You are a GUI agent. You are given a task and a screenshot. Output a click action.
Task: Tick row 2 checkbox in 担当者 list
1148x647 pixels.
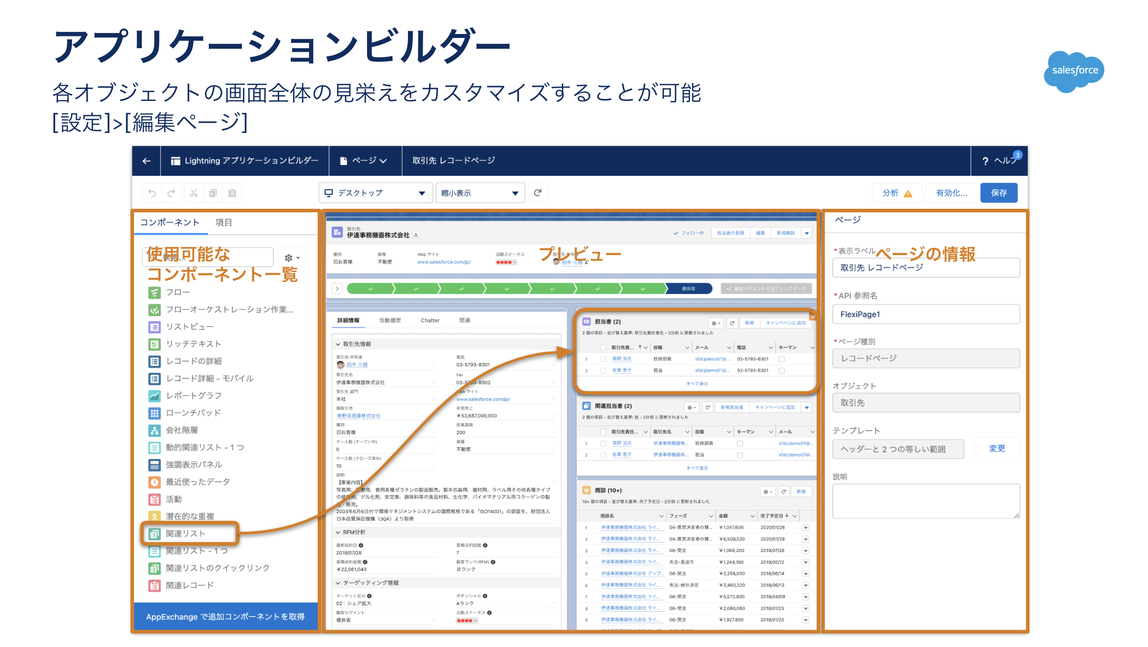[x=603, y=370]
